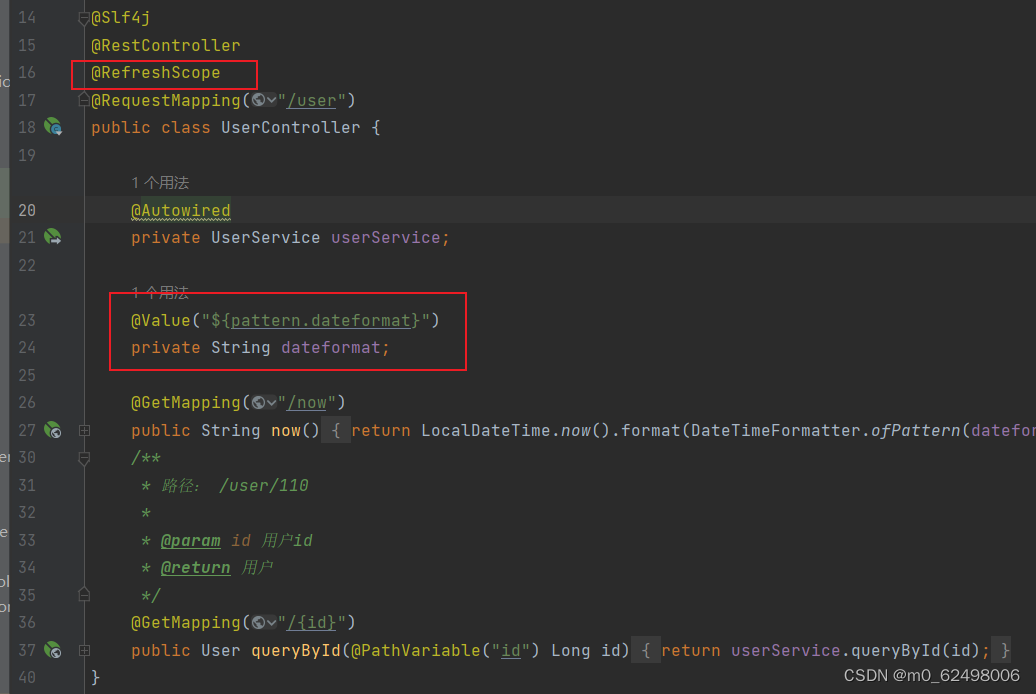
Task: Click the endpoint gutter icon beside queryById
Action: 53,650
